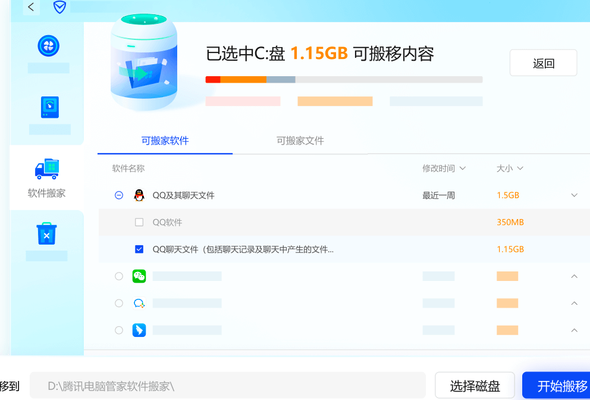Select the radio button next to WeChat
Image resolution: width=590 pixels, height=400 pixels.
coord(119,276)
